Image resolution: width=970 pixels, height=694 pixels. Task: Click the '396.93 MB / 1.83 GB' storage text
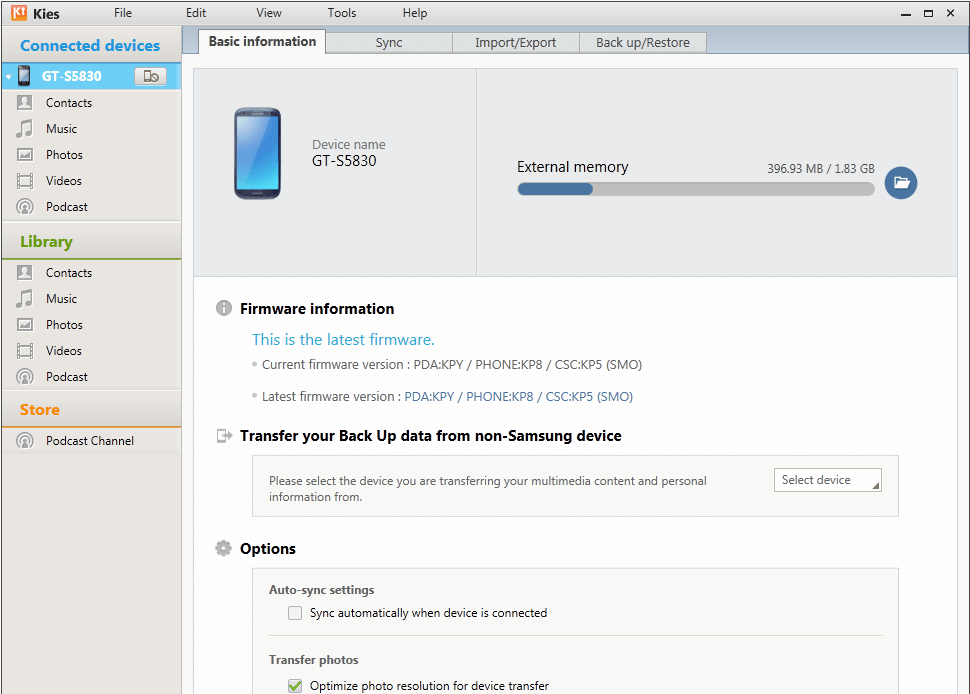(821, 168)
